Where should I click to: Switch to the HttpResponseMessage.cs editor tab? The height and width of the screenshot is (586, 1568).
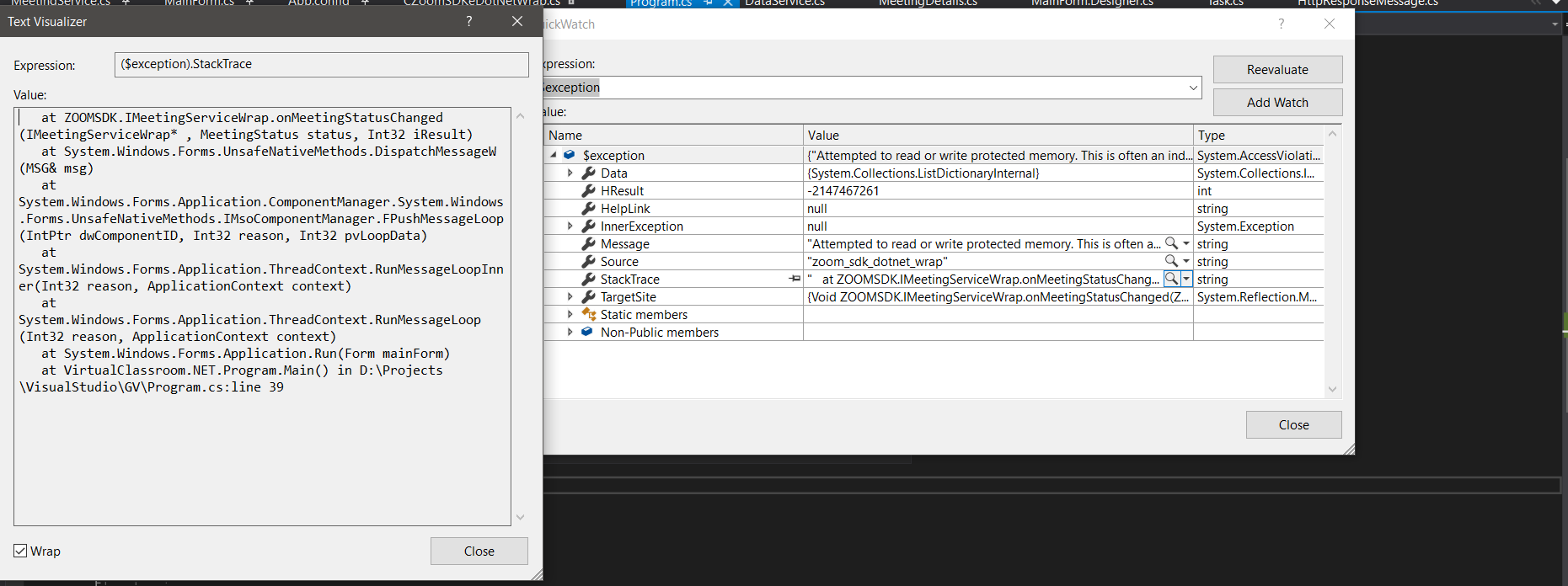(x=1367, y=3)
